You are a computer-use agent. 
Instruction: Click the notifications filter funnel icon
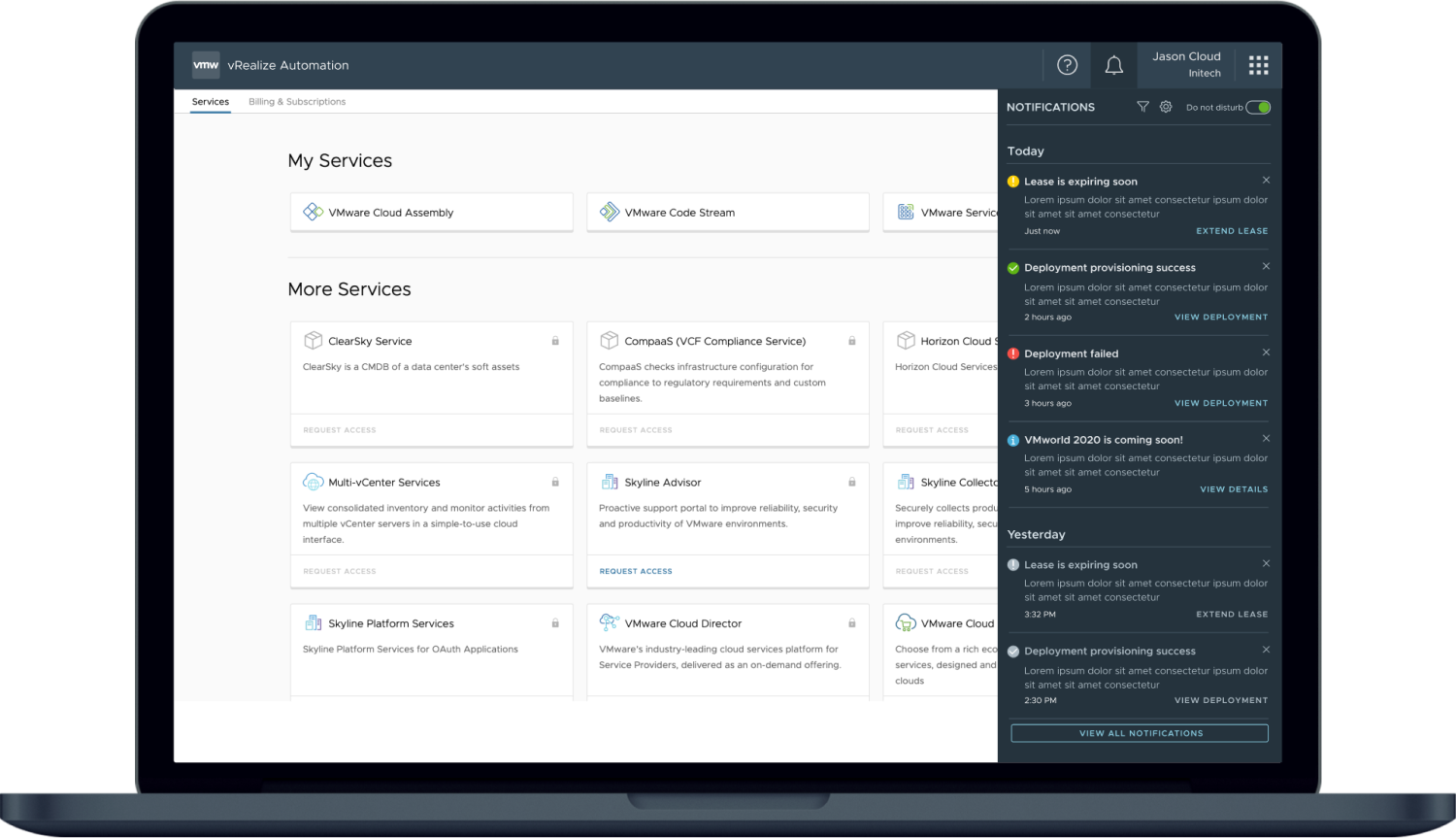point(1142,107)
